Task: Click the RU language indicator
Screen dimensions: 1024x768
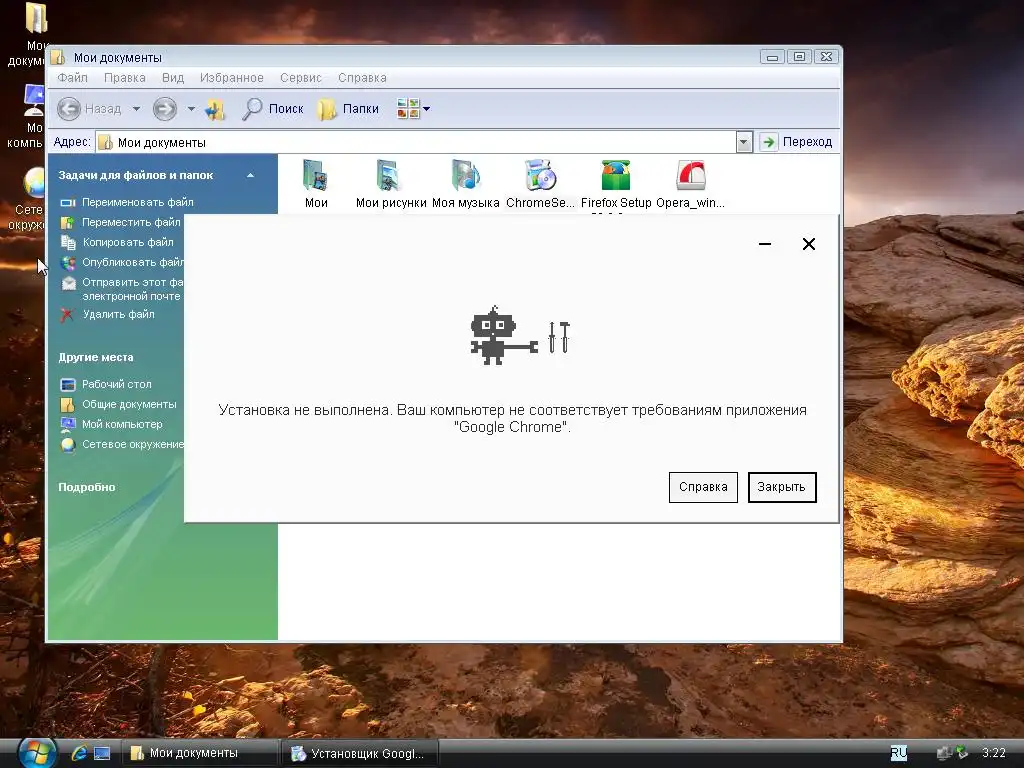Action: (899, 753)
